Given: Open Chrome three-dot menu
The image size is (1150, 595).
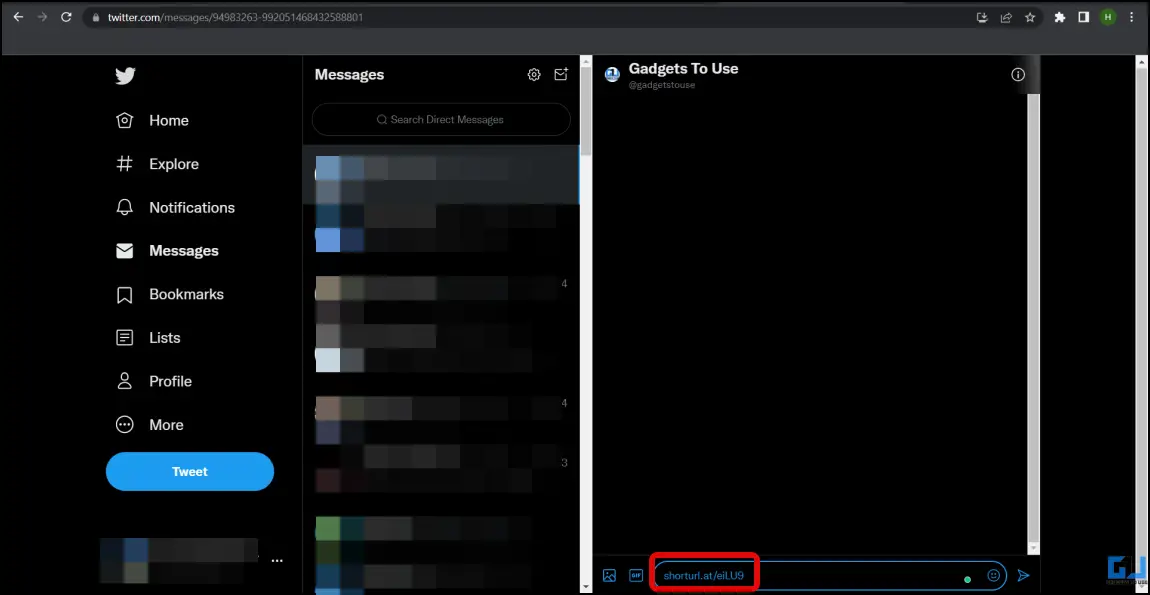Looking at the screenshot, I should point(1132,17).
